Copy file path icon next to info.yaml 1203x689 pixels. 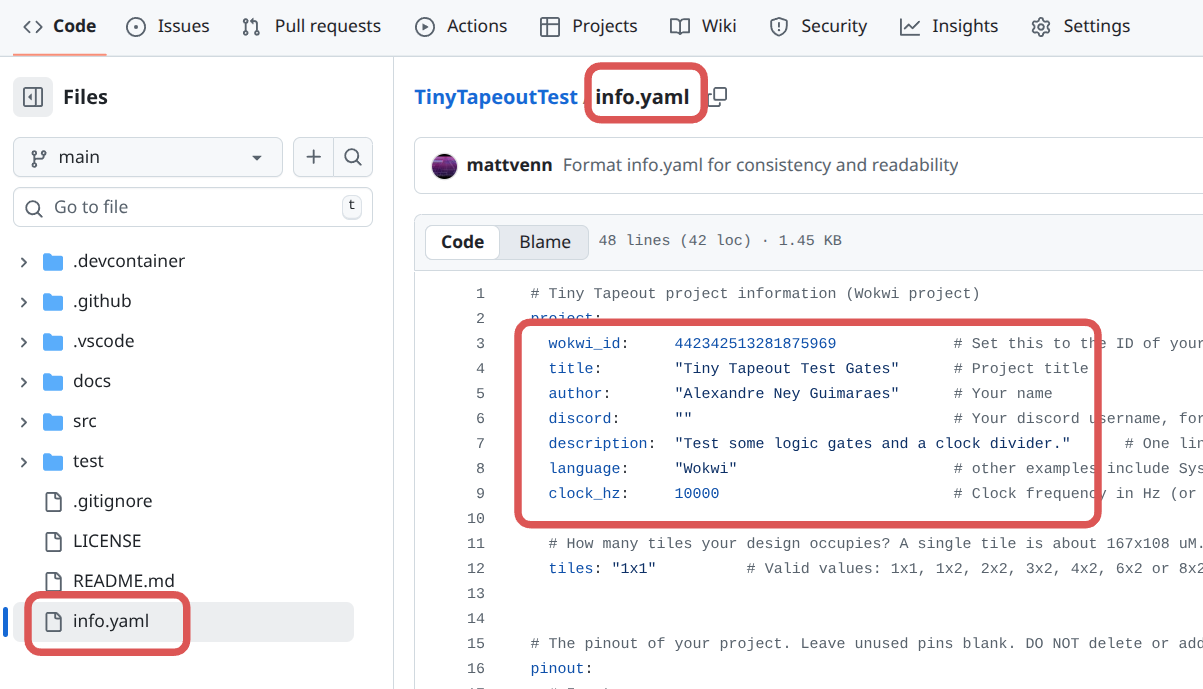[x=717, y=97]
